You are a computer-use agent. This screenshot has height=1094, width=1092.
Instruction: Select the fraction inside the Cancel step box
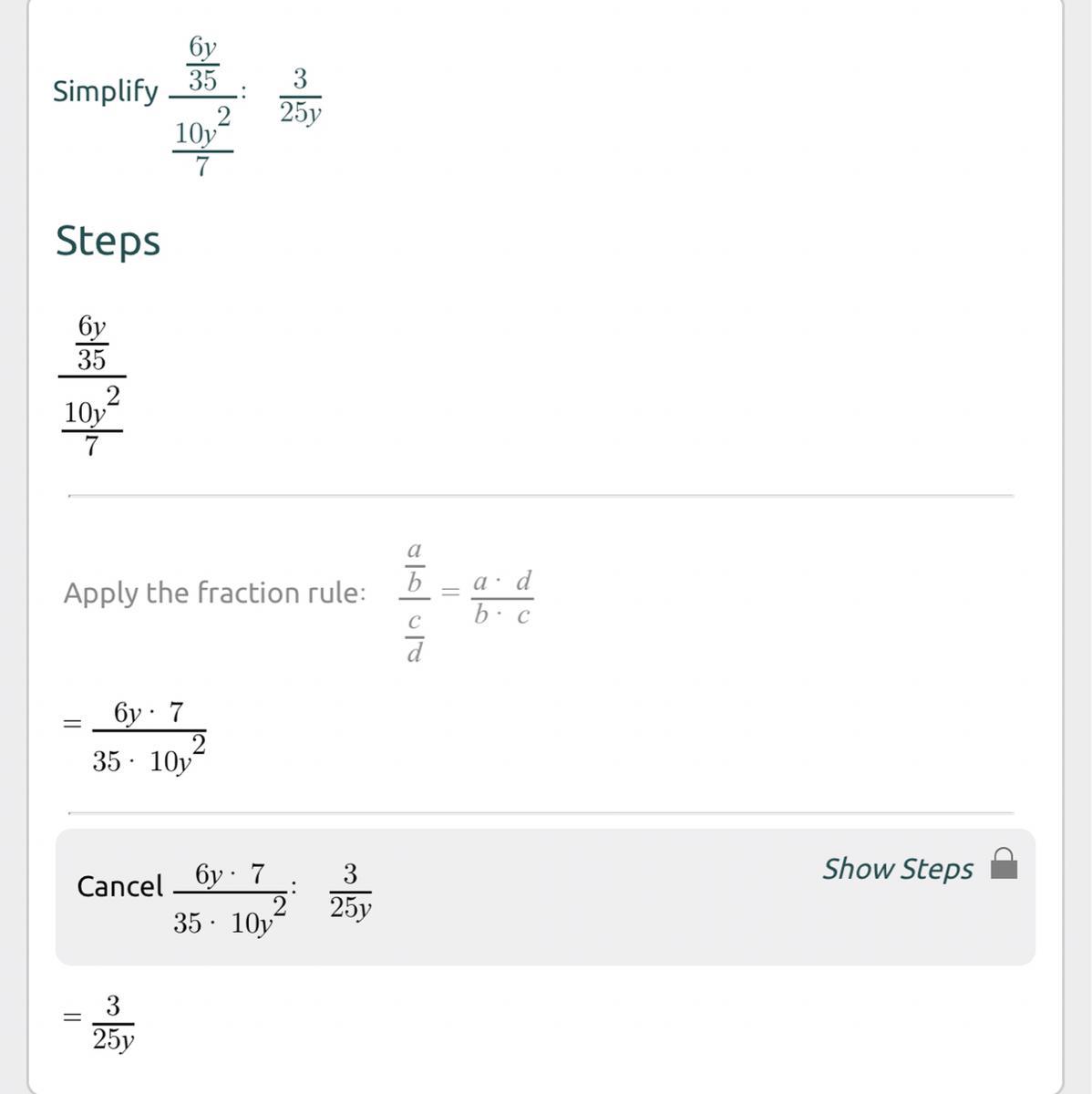(230, 899)
